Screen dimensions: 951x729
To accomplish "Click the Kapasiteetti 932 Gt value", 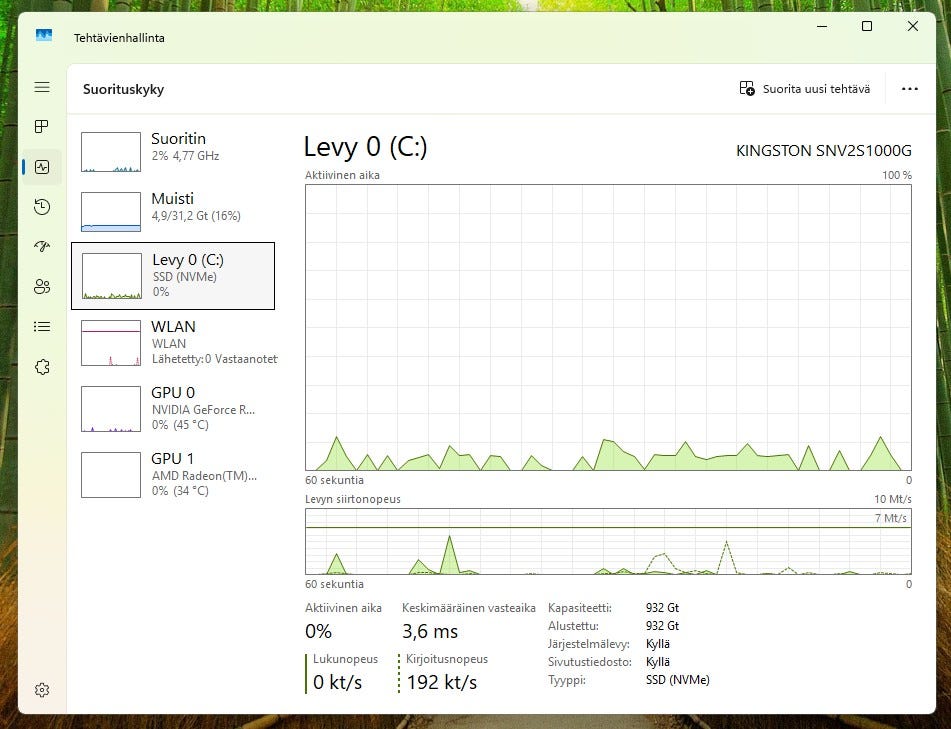I will 662,608.
